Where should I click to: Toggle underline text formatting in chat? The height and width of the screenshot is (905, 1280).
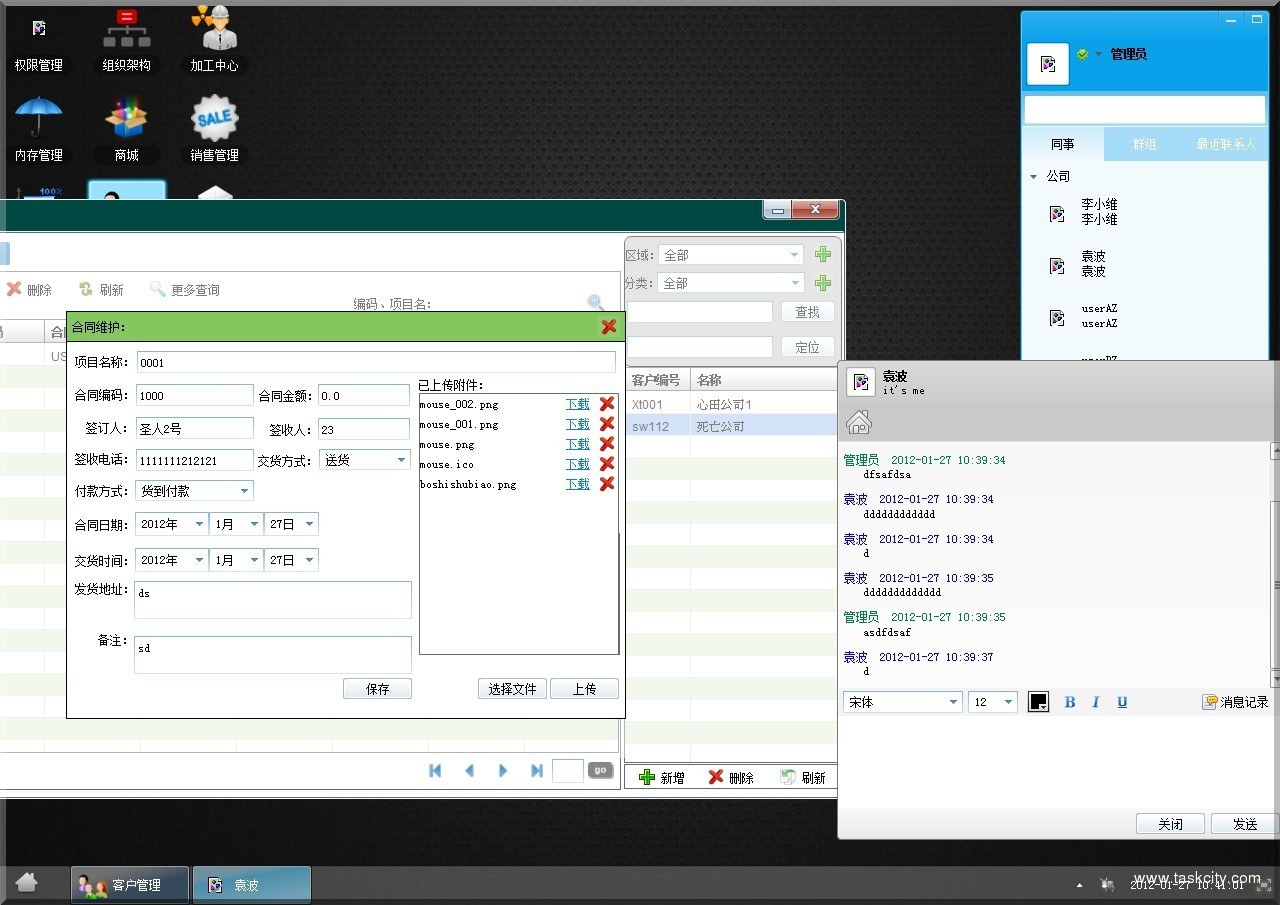pyautogui.click(x=1122, y=702)
